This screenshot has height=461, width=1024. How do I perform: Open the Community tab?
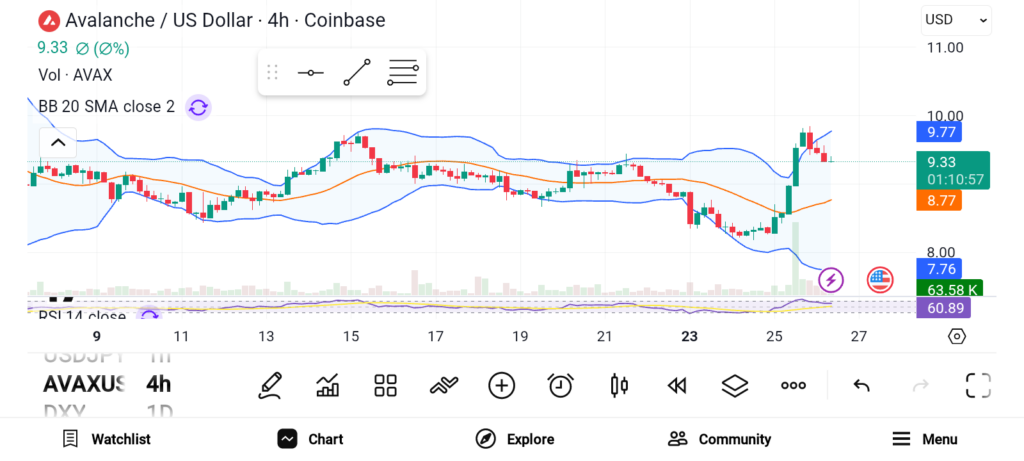[x=720, y=439]
